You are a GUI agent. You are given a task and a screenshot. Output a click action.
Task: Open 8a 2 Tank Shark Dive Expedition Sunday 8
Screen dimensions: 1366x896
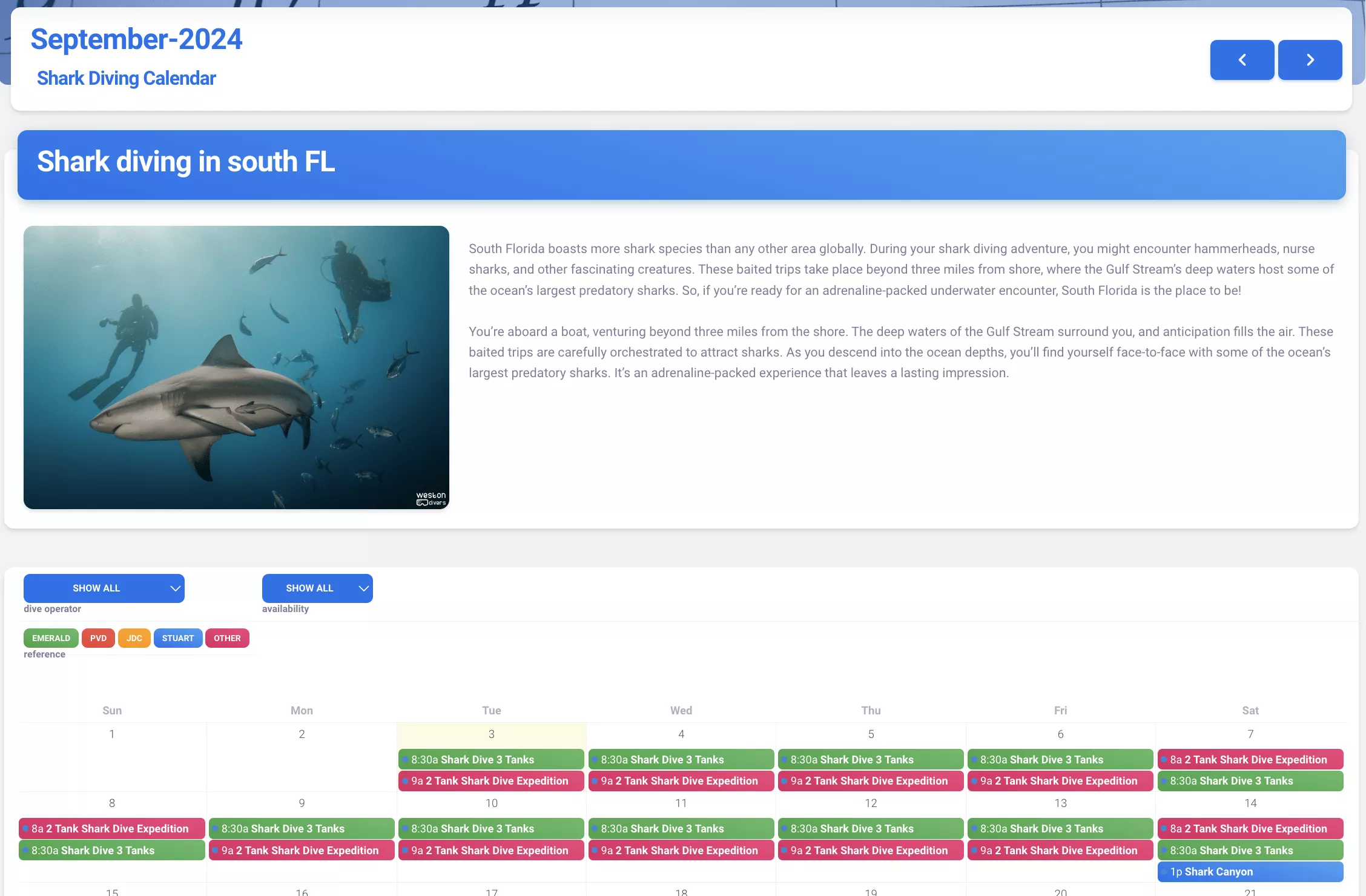tap(112, 828)
